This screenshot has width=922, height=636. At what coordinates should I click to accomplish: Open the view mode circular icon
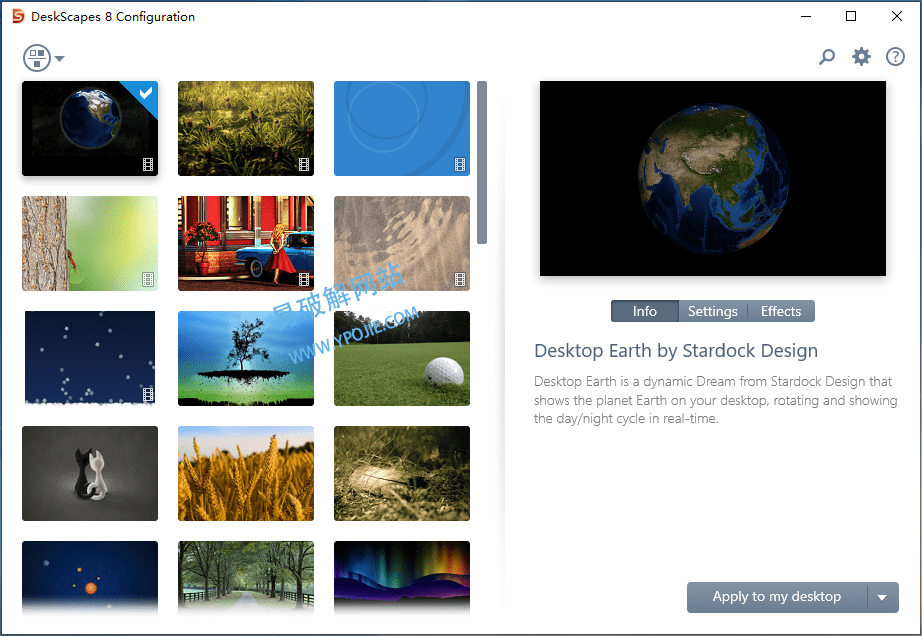[x=37, y=58]
